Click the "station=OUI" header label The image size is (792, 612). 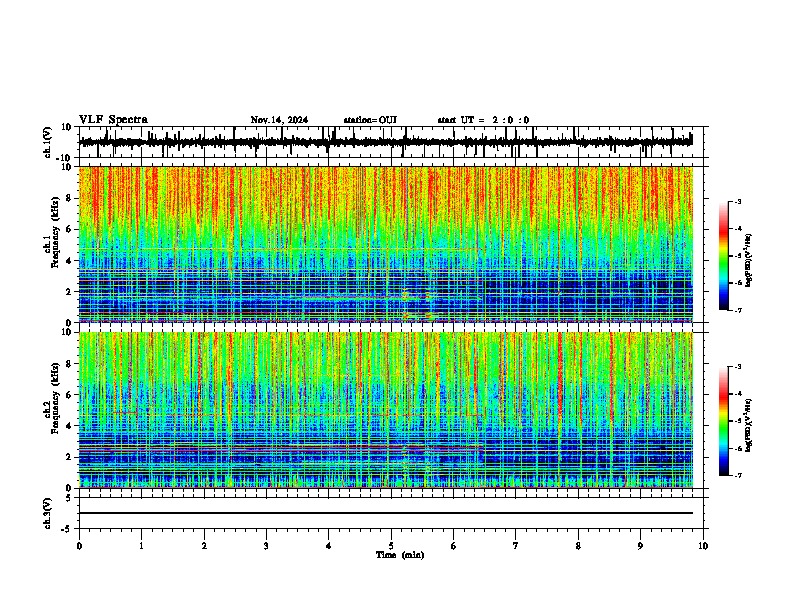pyautogui.click(x=370, y=120)
